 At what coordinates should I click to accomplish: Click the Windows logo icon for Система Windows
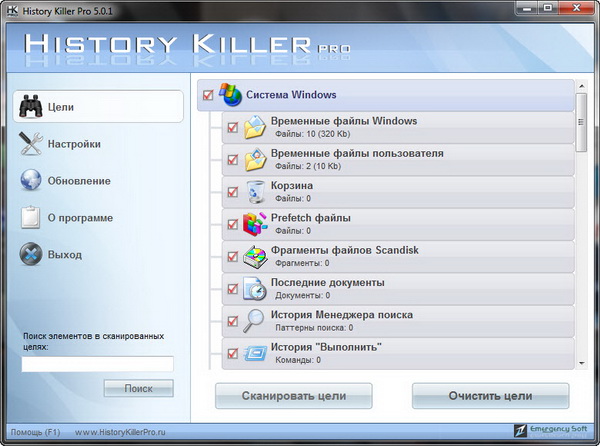click(x=230, y=95)
